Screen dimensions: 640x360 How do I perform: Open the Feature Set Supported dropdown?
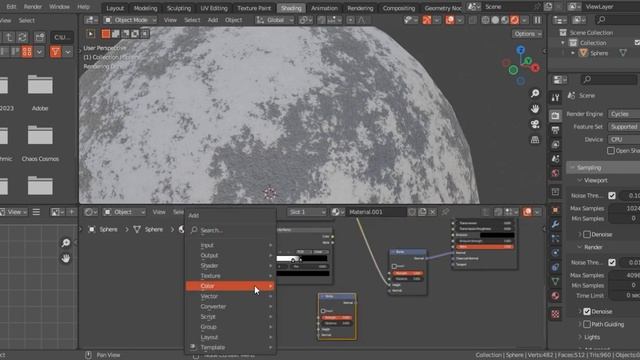tap(624, 127)
